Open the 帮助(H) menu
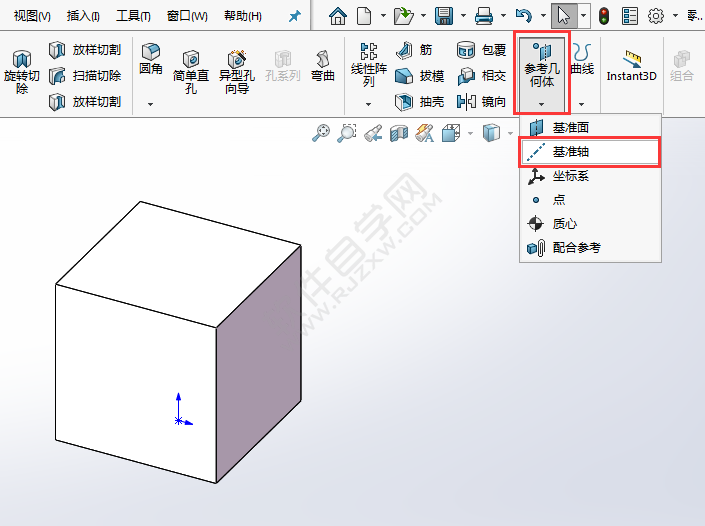 click(243, 16)
